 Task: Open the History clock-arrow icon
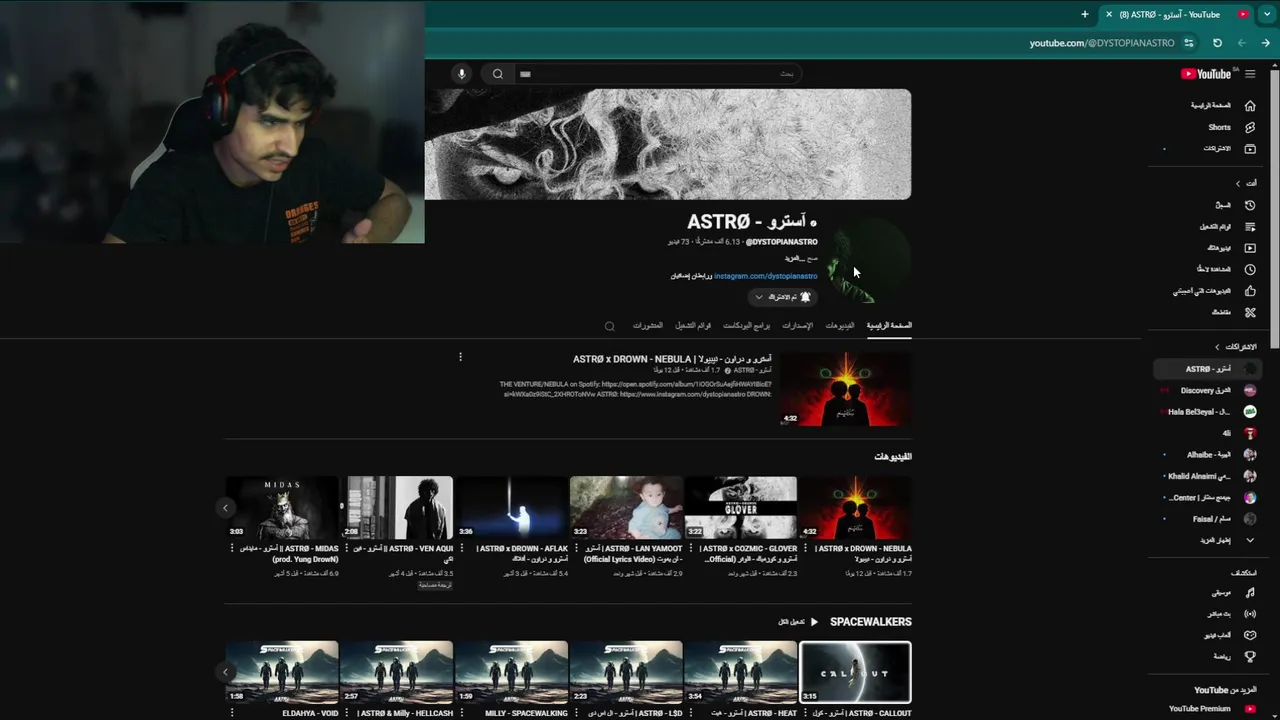pos(1250,205)
